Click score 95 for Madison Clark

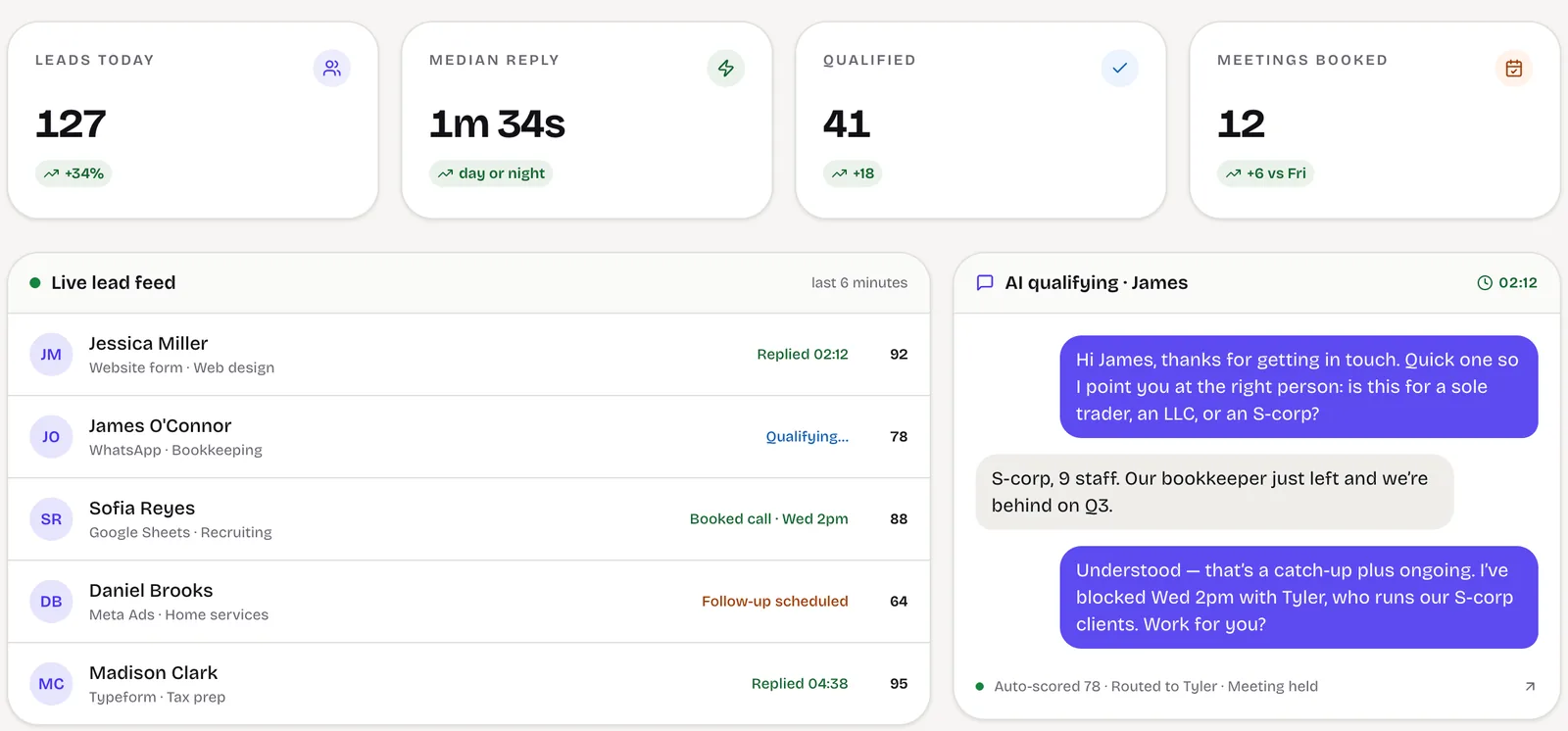coord(899,684)
